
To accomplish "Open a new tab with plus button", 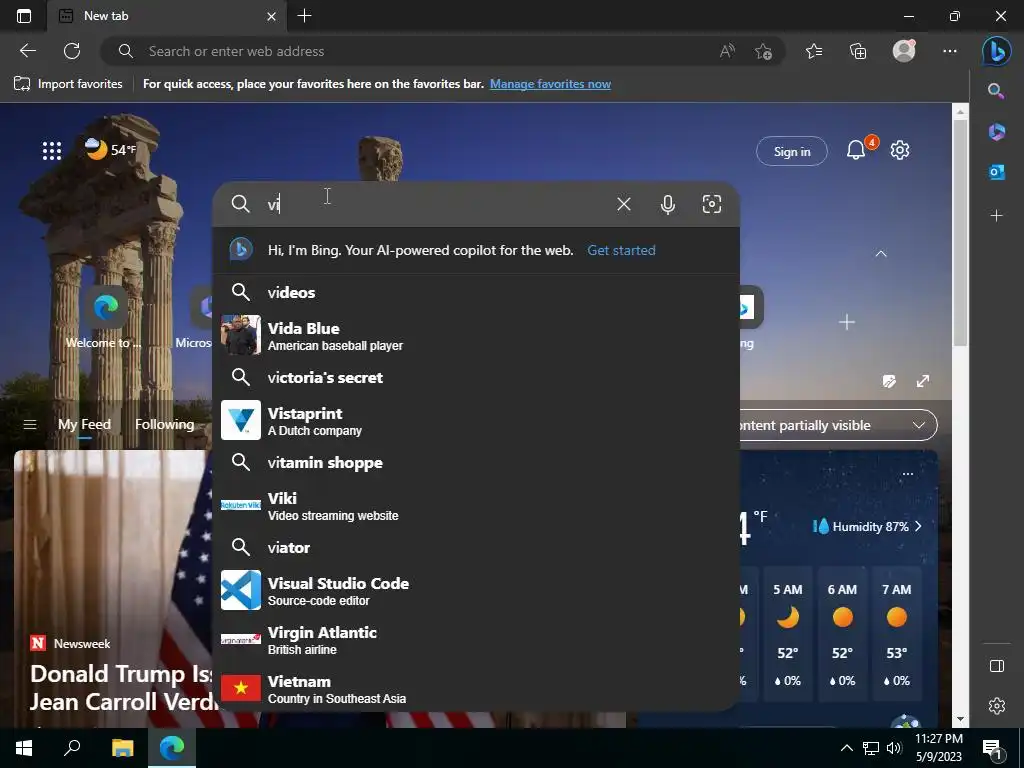I will (304, 16).
